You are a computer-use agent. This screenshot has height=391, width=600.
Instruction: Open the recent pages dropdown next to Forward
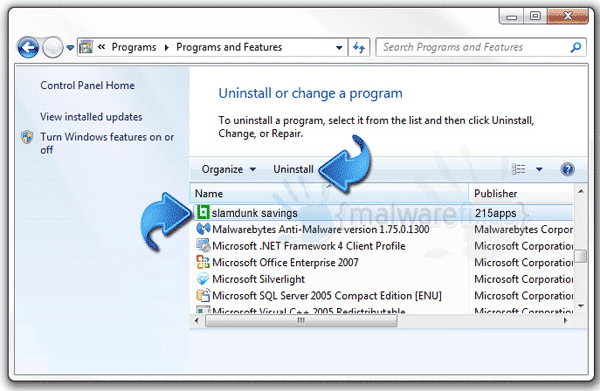[70, 48]
